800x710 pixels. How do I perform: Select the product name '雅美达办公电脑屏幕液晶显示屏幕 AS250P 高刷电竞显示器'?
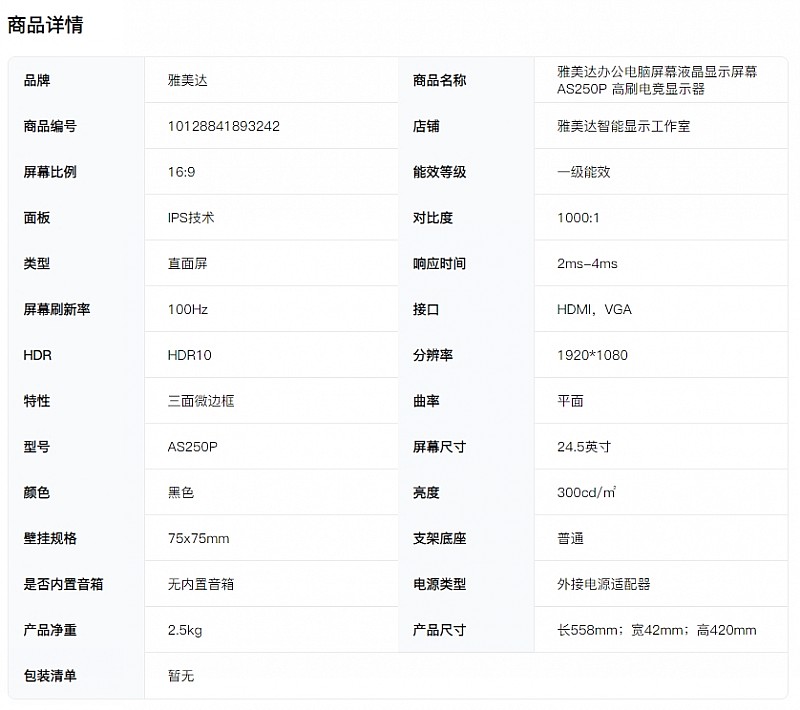pyautogui.click(x=657, y=81)
